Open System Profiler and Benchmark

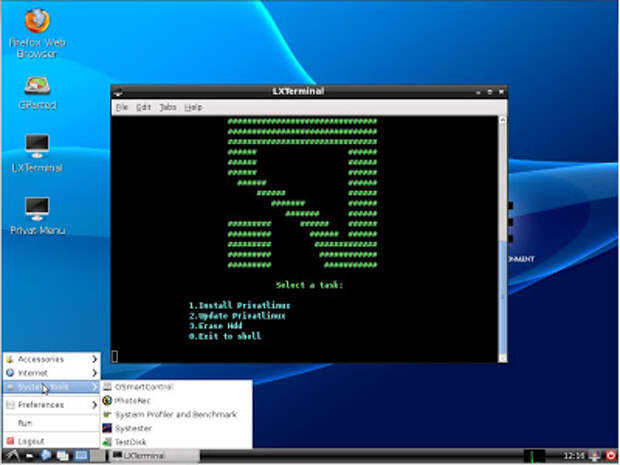click(177, 414)
